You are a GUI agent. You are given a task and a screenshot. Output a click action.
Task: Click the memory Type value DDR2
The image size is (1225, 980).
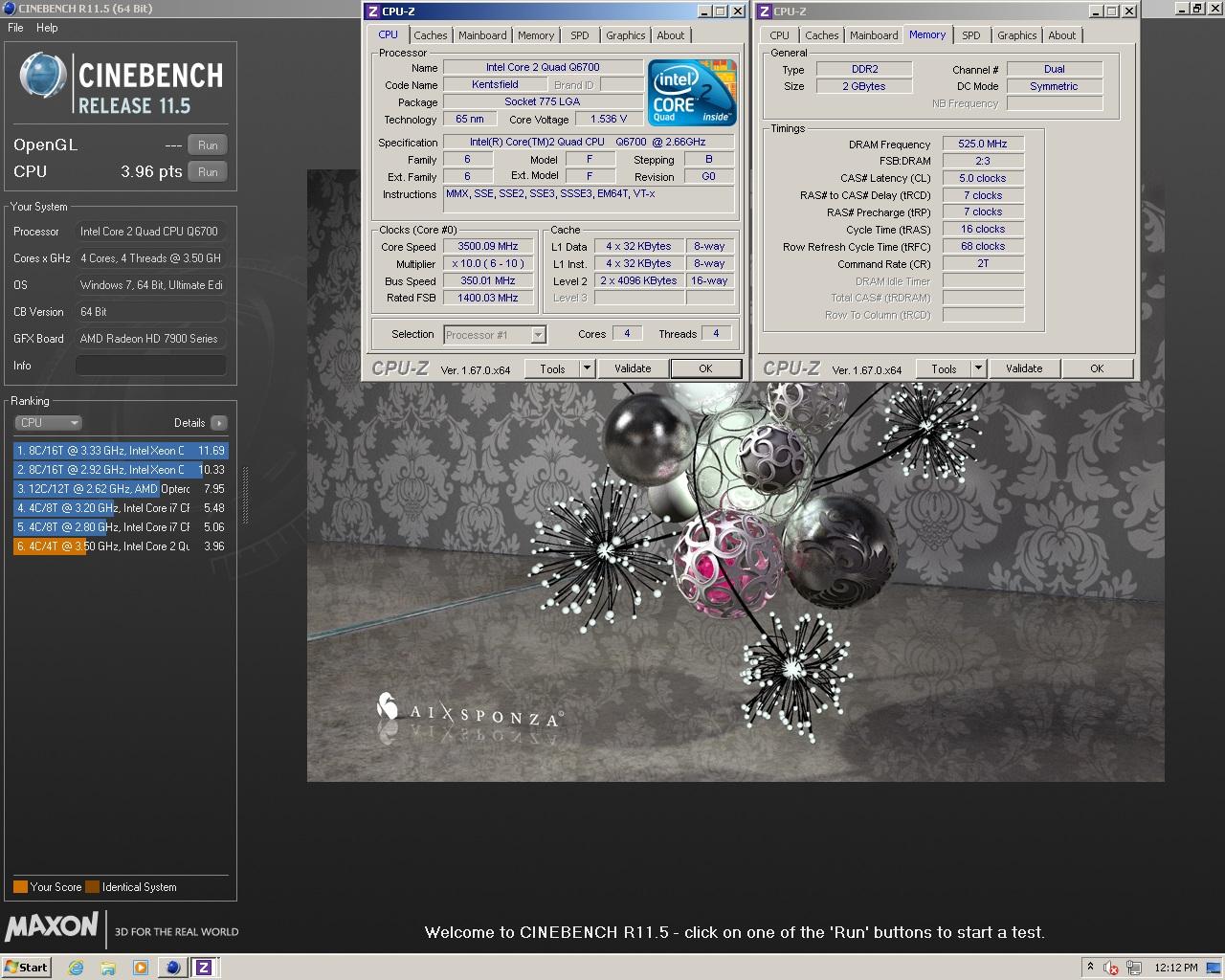(x=864, y=69)
